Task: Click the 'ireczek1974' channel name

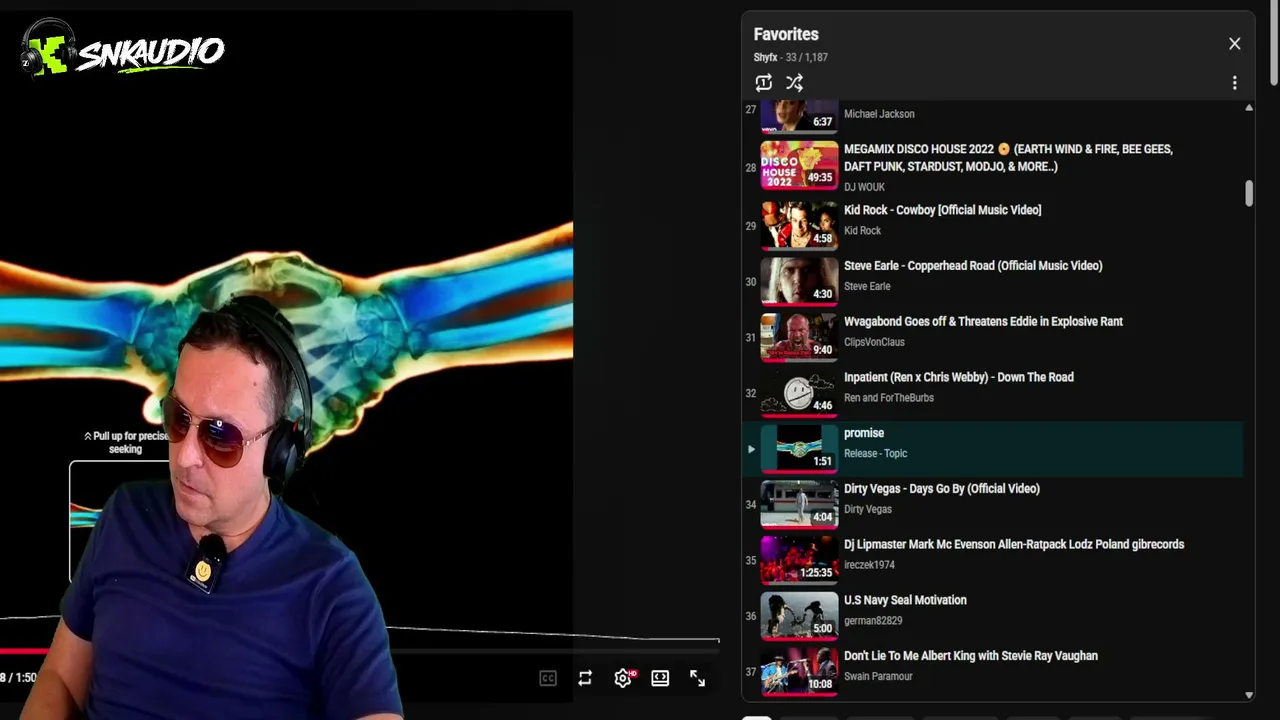Action: pos(869,565)
